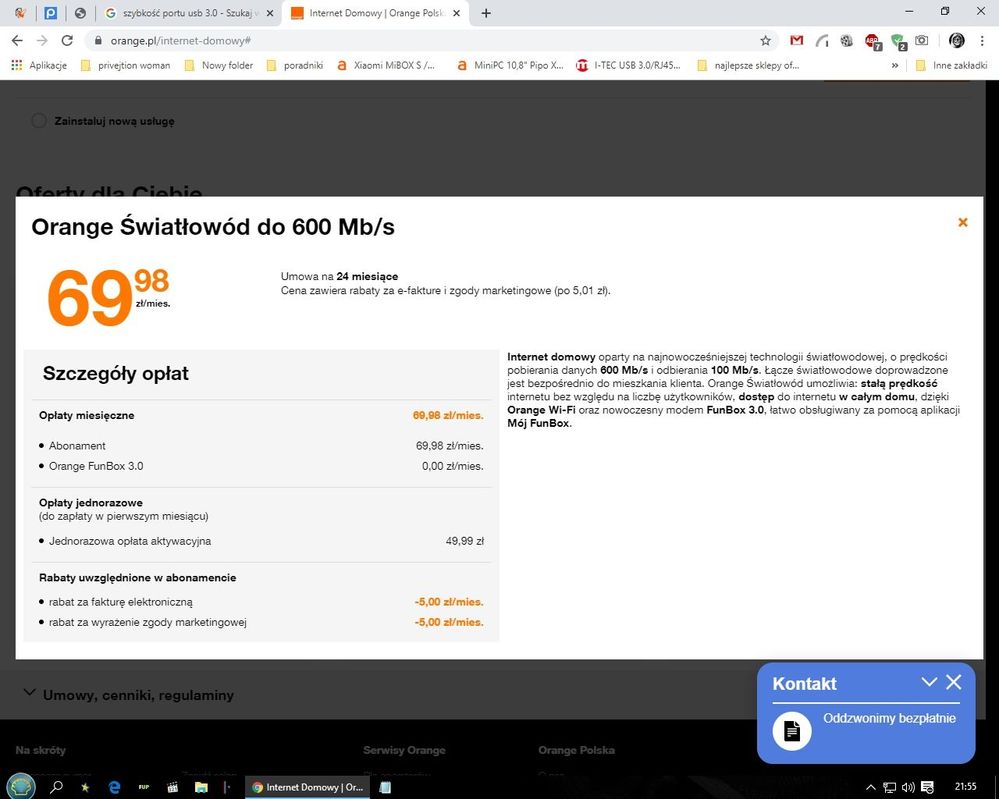999x799 pixels.
Task: Open the first pinned tab
Action: (x=20, y=13)
